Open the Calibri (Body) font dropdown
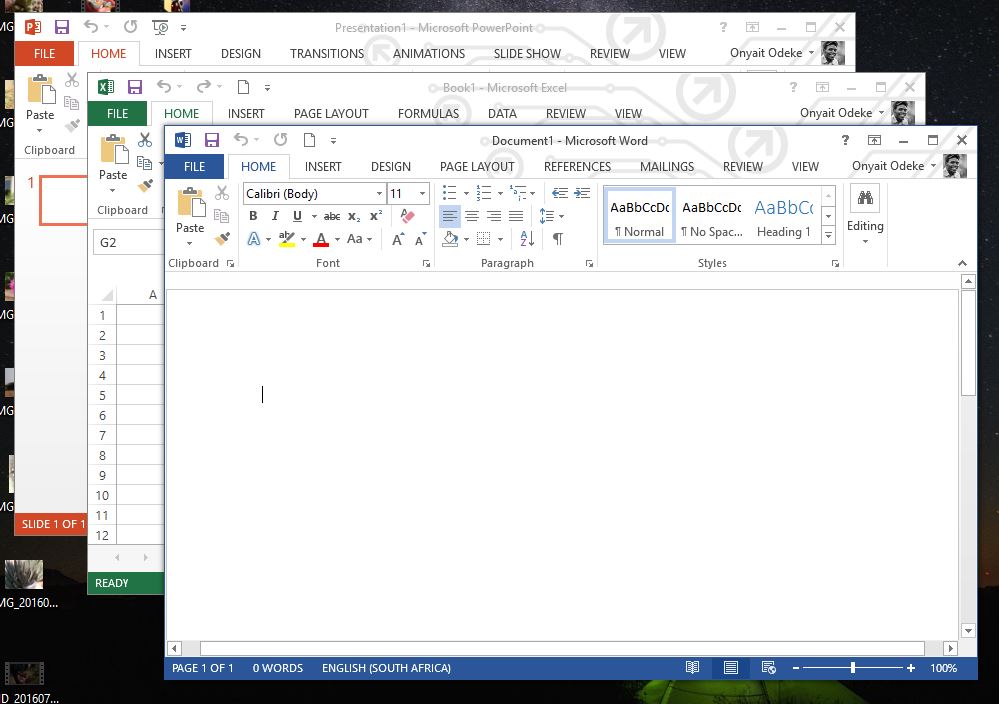This screenshot has height=704, width=999. 379,194
